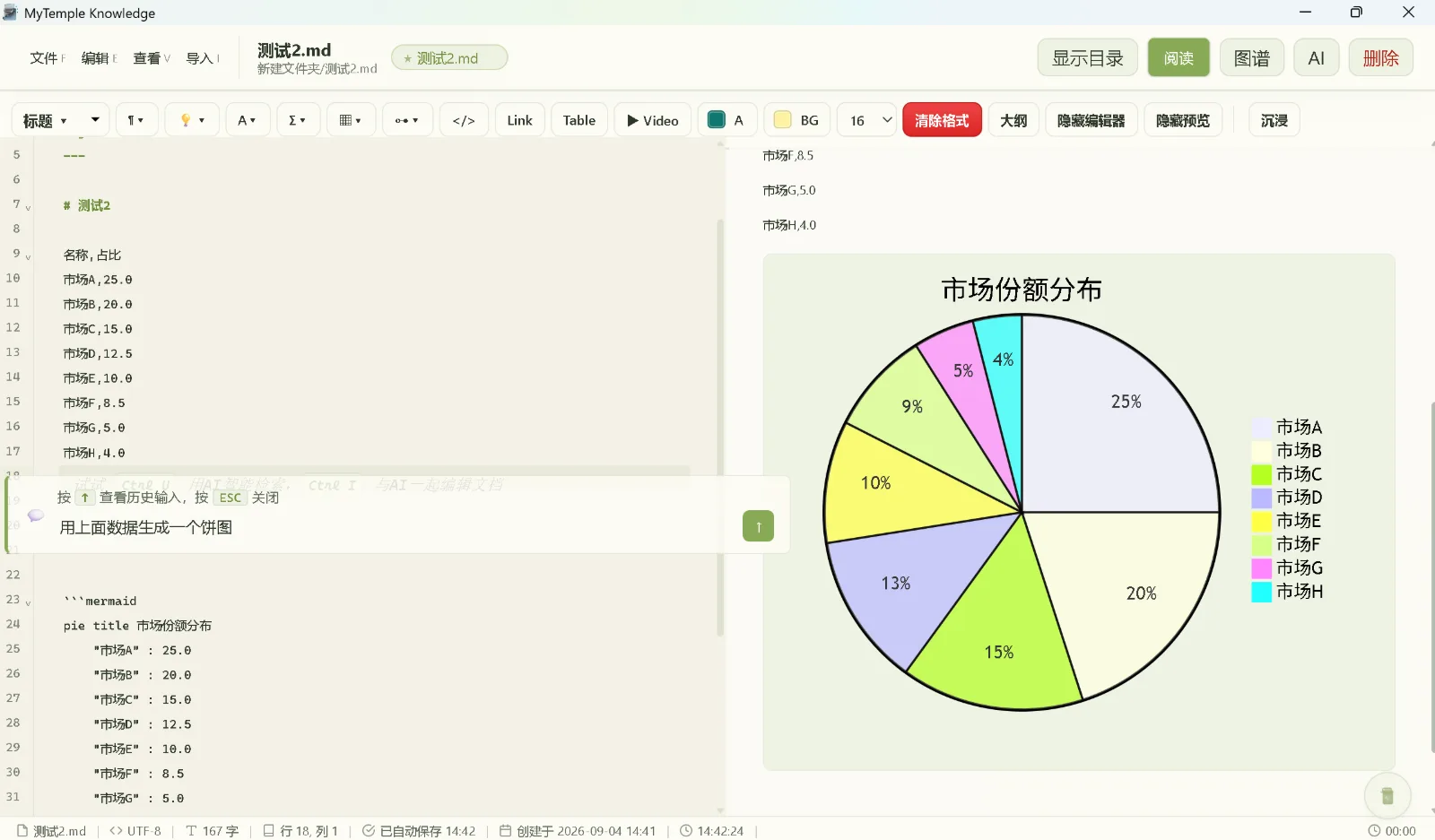Toggle 市场A legend swatch in chart
1435x840 pixels.
tap(1261, 427)
